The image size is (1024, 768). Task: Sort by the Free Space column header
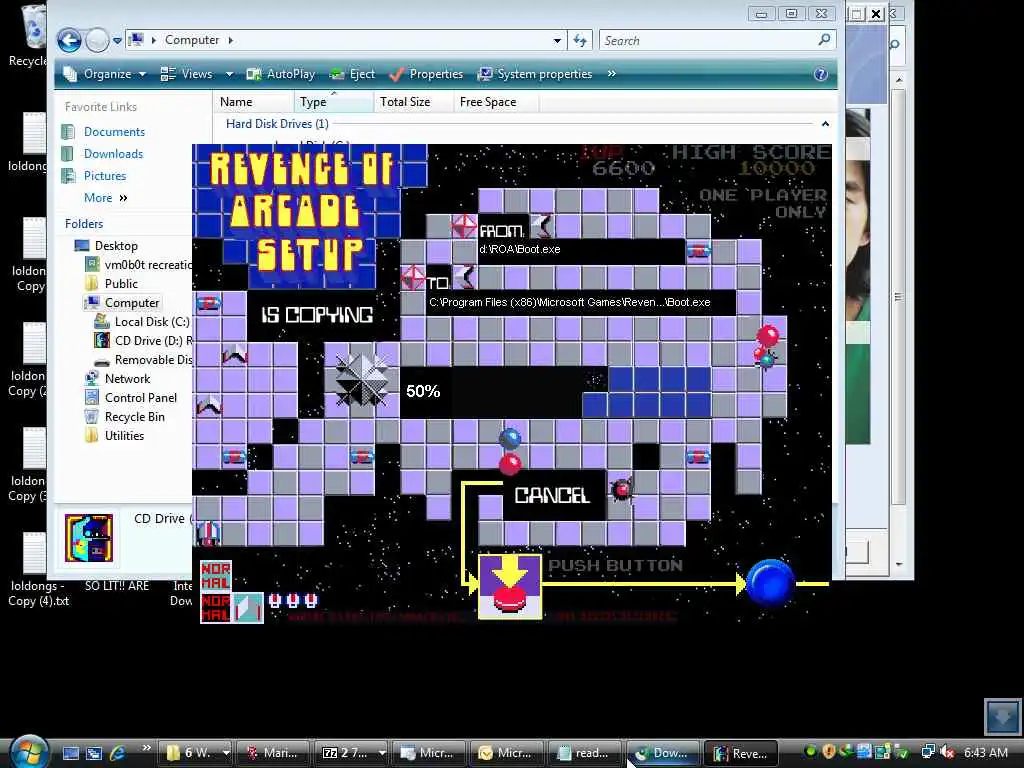[496, 102]
